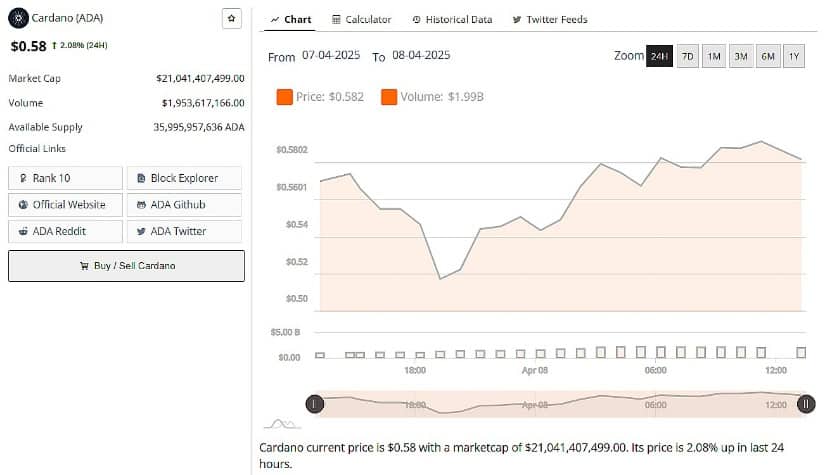Click the Official Links heading
The image size is (825, 475).
click(x=37, y=149)
